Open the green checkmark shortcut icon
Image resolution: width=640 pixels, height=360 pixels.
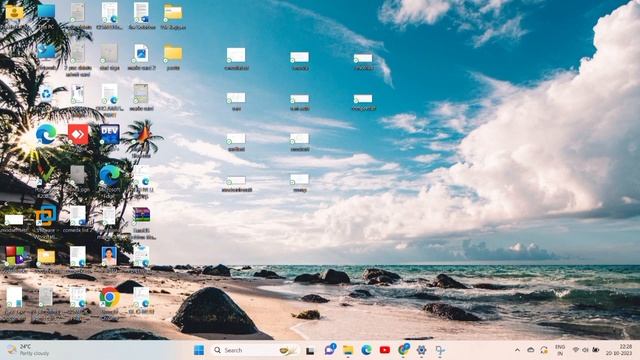pos(46,175)
